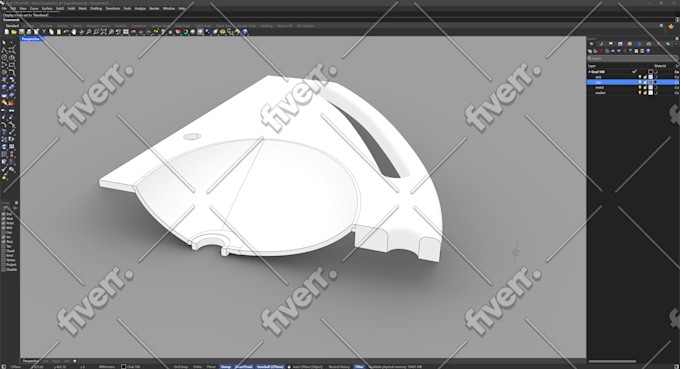The width and height of the screenshot is (680, 369).
Task: Toggle Gumball (CPlane) in status bar
Action: pos(270,366)
